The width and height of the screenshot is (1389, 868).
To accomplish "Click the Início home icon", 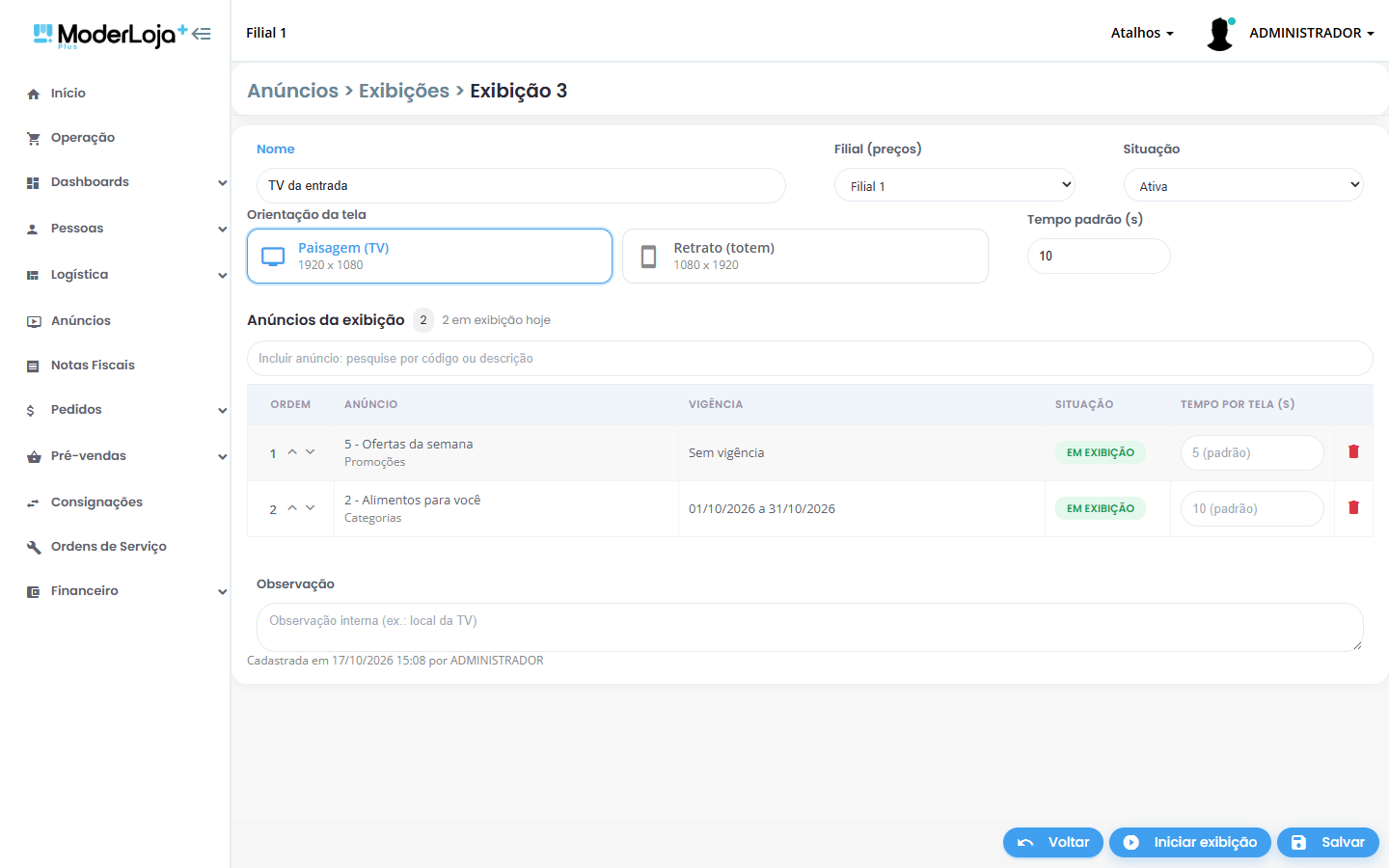I will pos(33,94).
